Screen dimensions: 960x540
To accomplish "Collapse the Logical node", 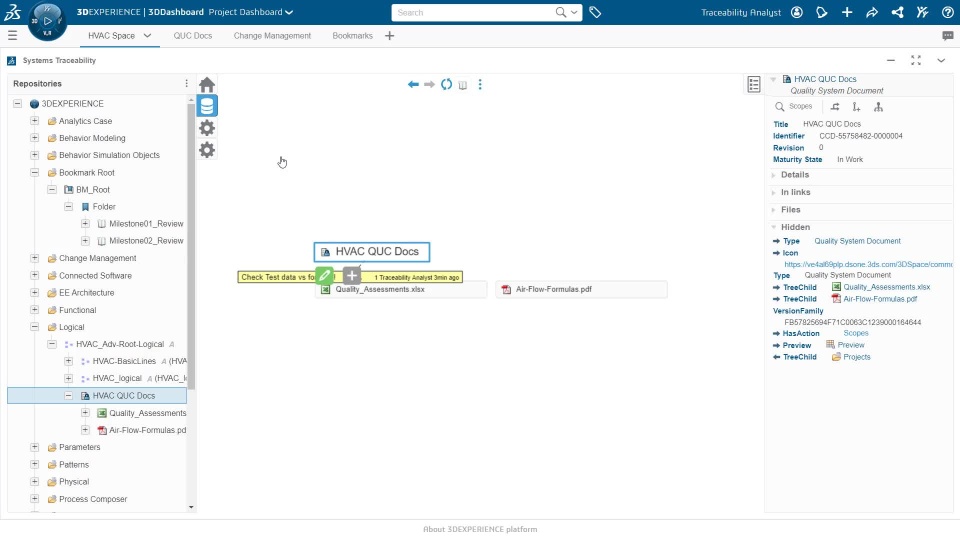I will tap(34, 327).
